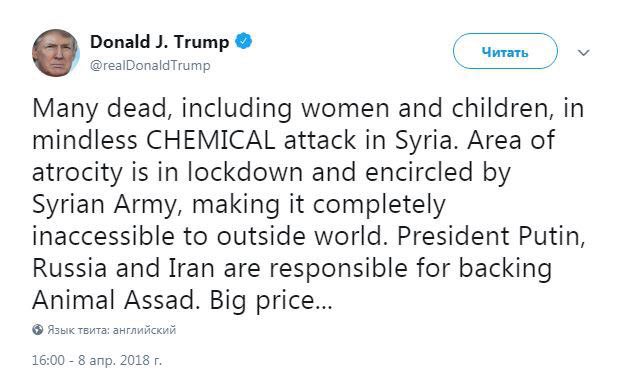Click Russia and Iran text line
Viewport: 624px width, 379px height.
292,268
